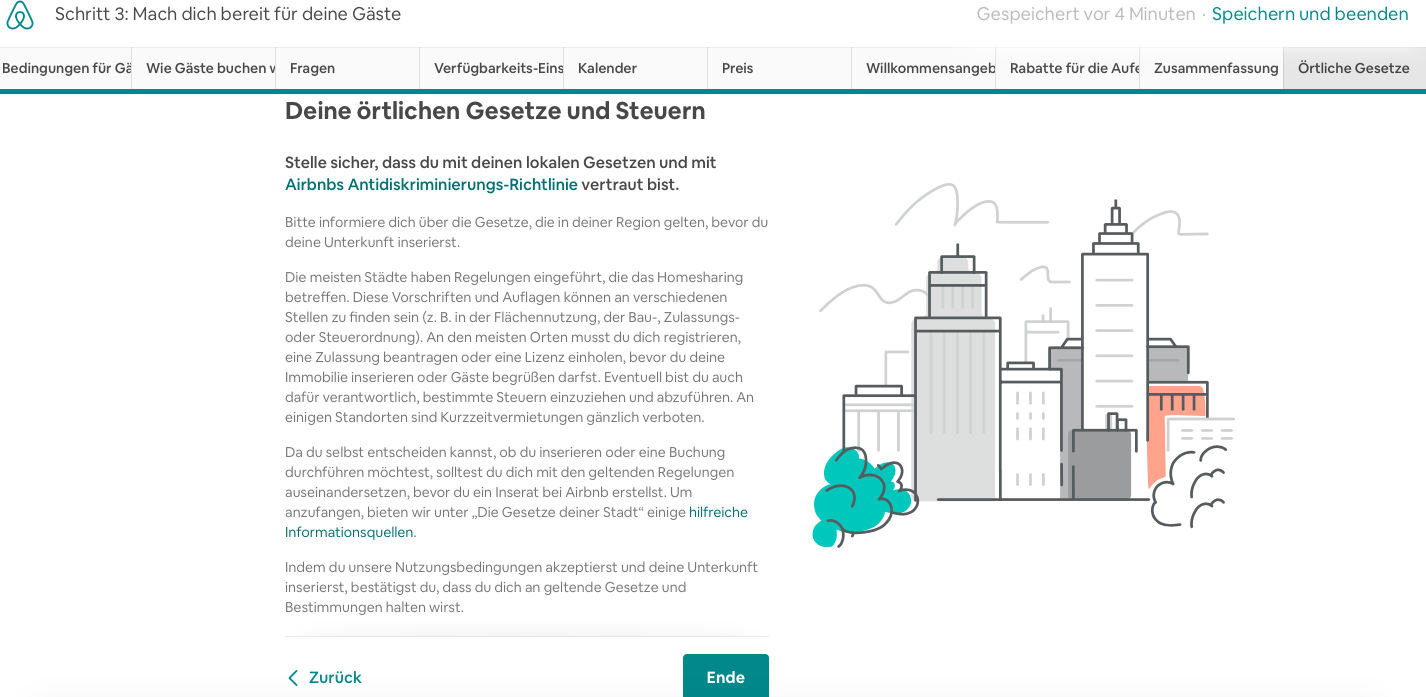Go back with the Zurück button
1426x697 pixels.
pyautogui.click(x=324, y=678)
